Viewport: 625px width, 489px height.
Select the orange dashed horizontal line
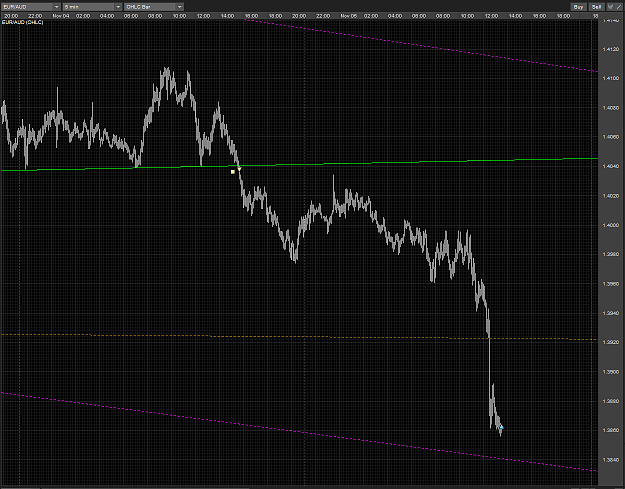coord(299,337)
